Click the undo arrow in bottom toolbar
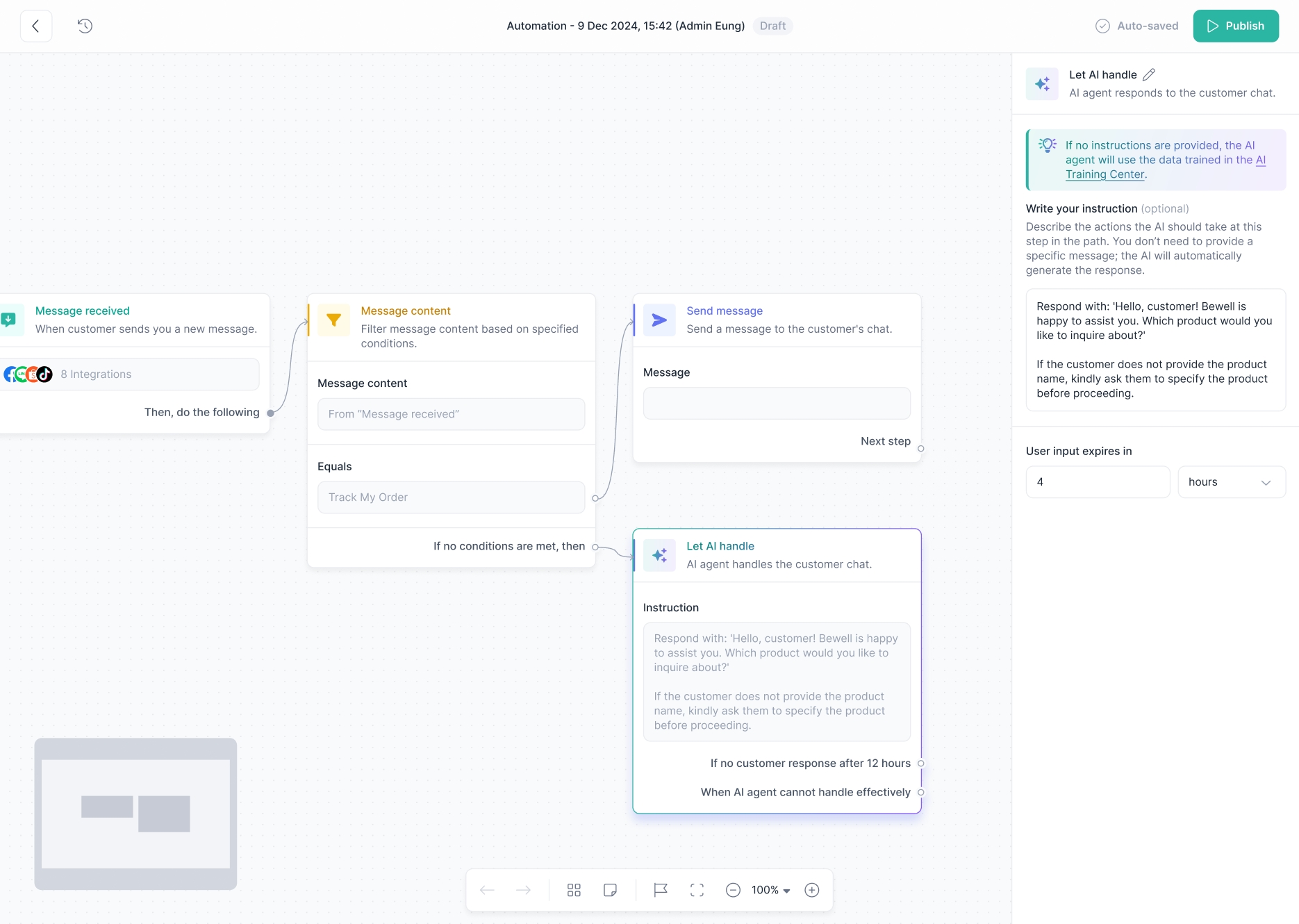 [x=487, y=890]
